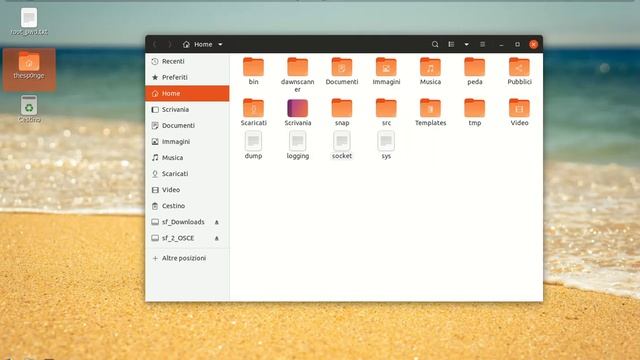
Task: Go forward with the forward arrow
Action: pyautogui.click(x=170, y=44)
